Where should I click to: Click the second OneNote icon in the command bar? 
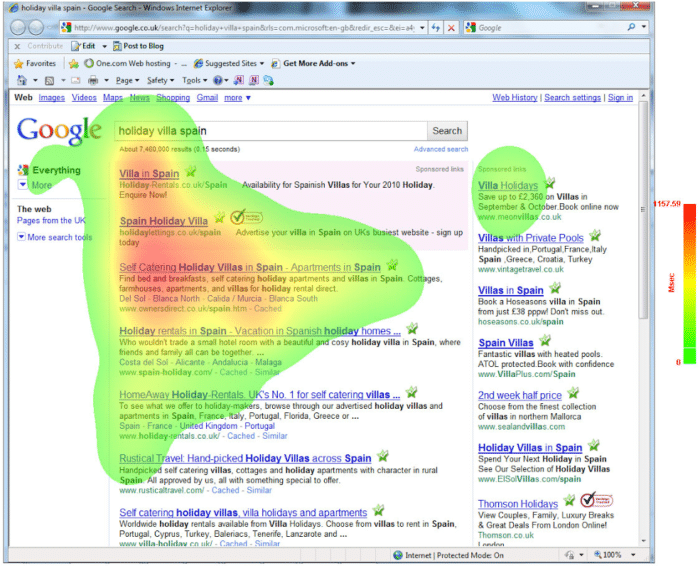(x=254, y=80)
